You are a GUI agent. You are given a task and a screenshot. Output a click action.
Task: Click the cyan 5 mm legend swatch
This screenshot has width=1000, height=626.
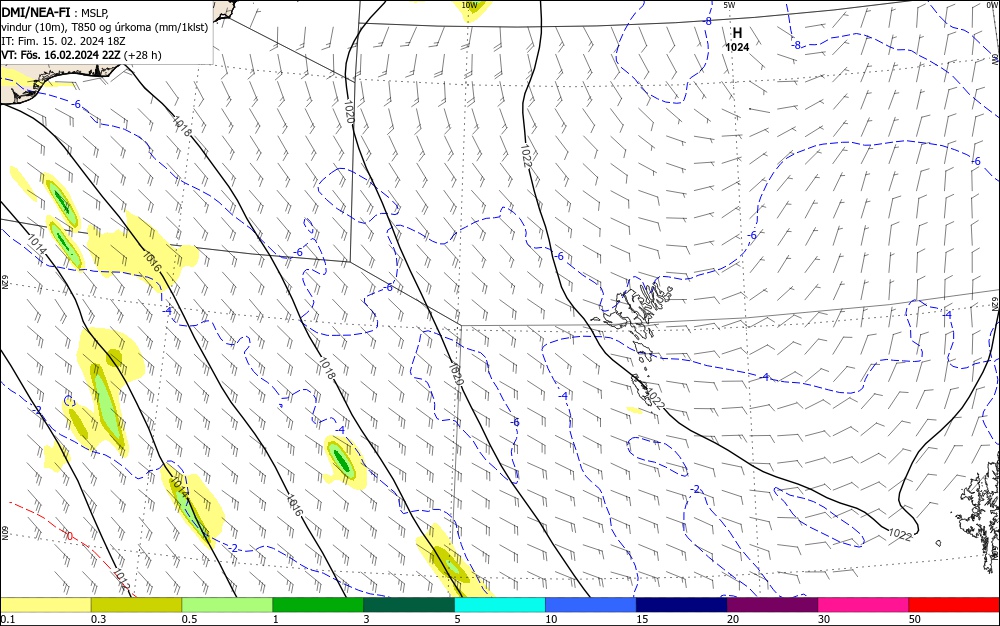click(499, 604)
